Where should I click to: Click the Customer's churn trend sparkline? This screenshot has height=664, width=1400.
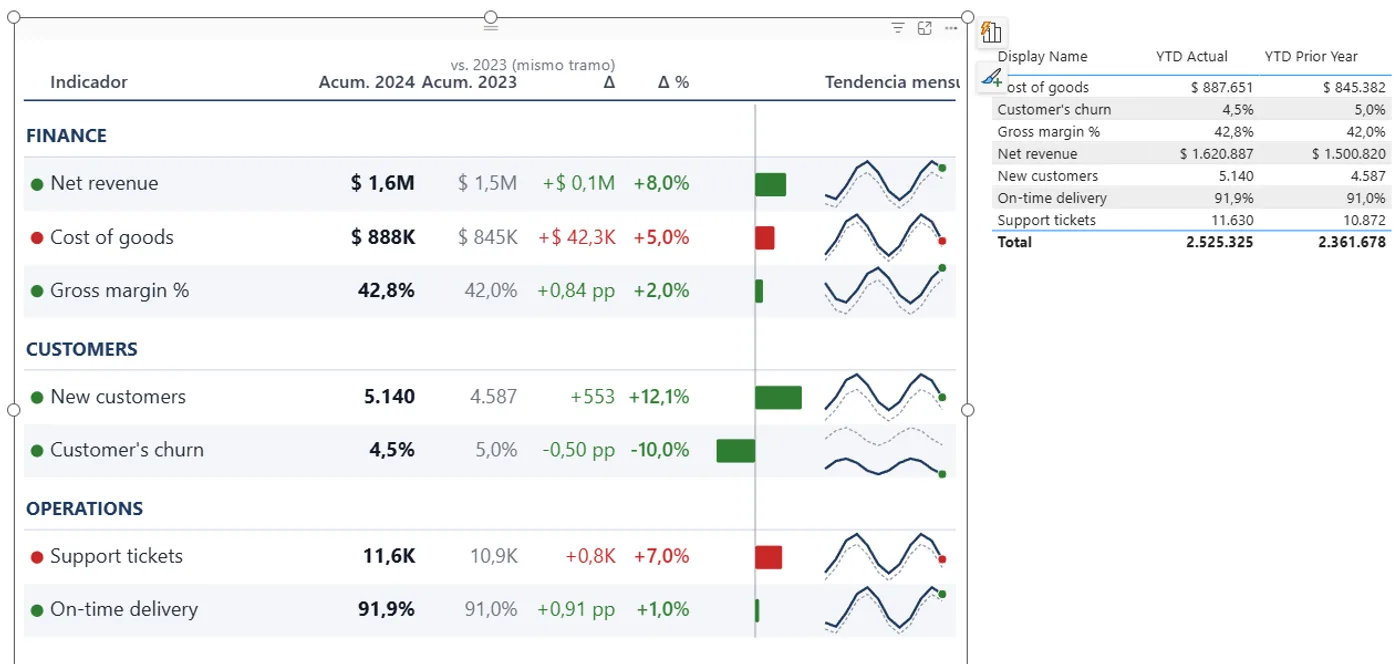click(886, 451)
